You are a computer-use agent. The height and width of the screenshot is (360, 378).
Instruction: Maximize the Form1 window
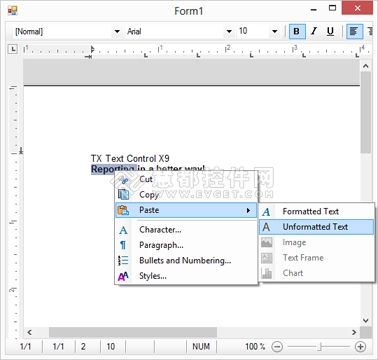[332, 8]
